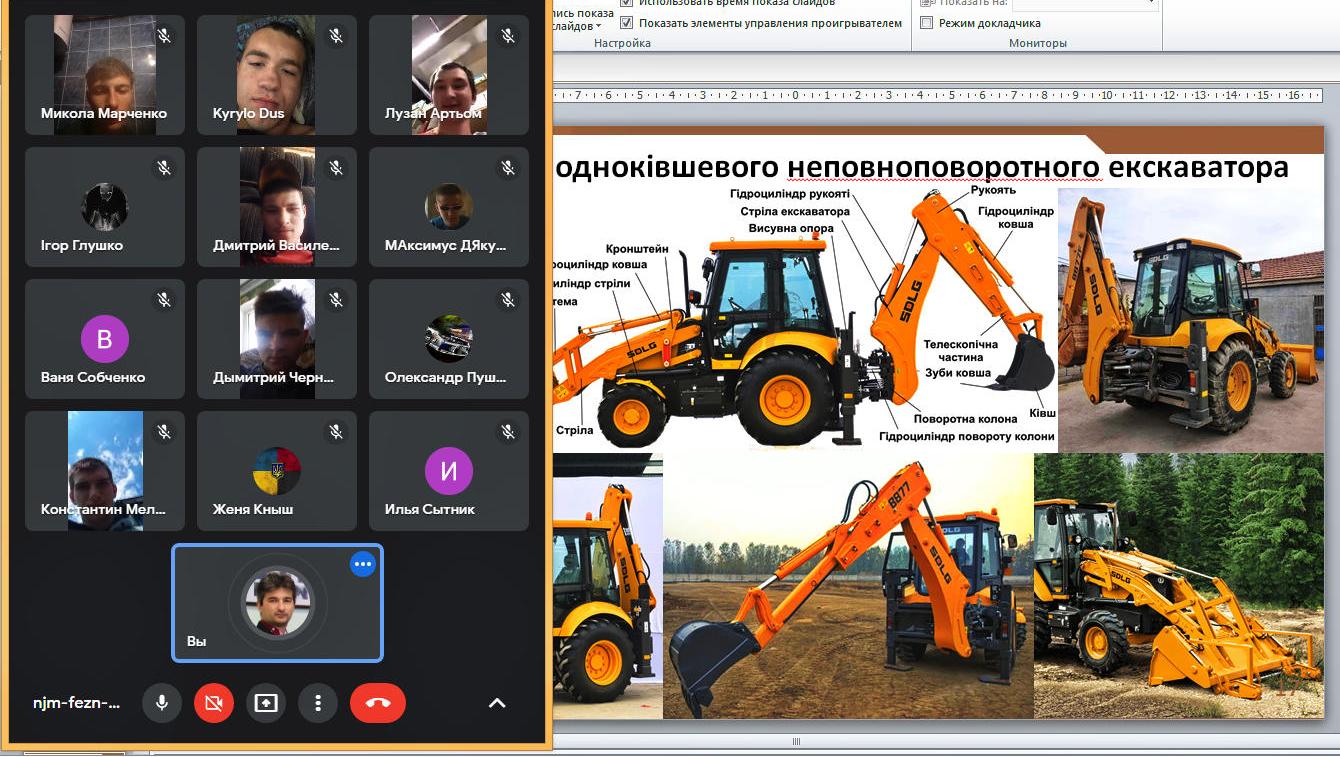Click the 'Мониторы' ribbon group label
This screenshot has height=757, width=1340.
point(1038,43)
